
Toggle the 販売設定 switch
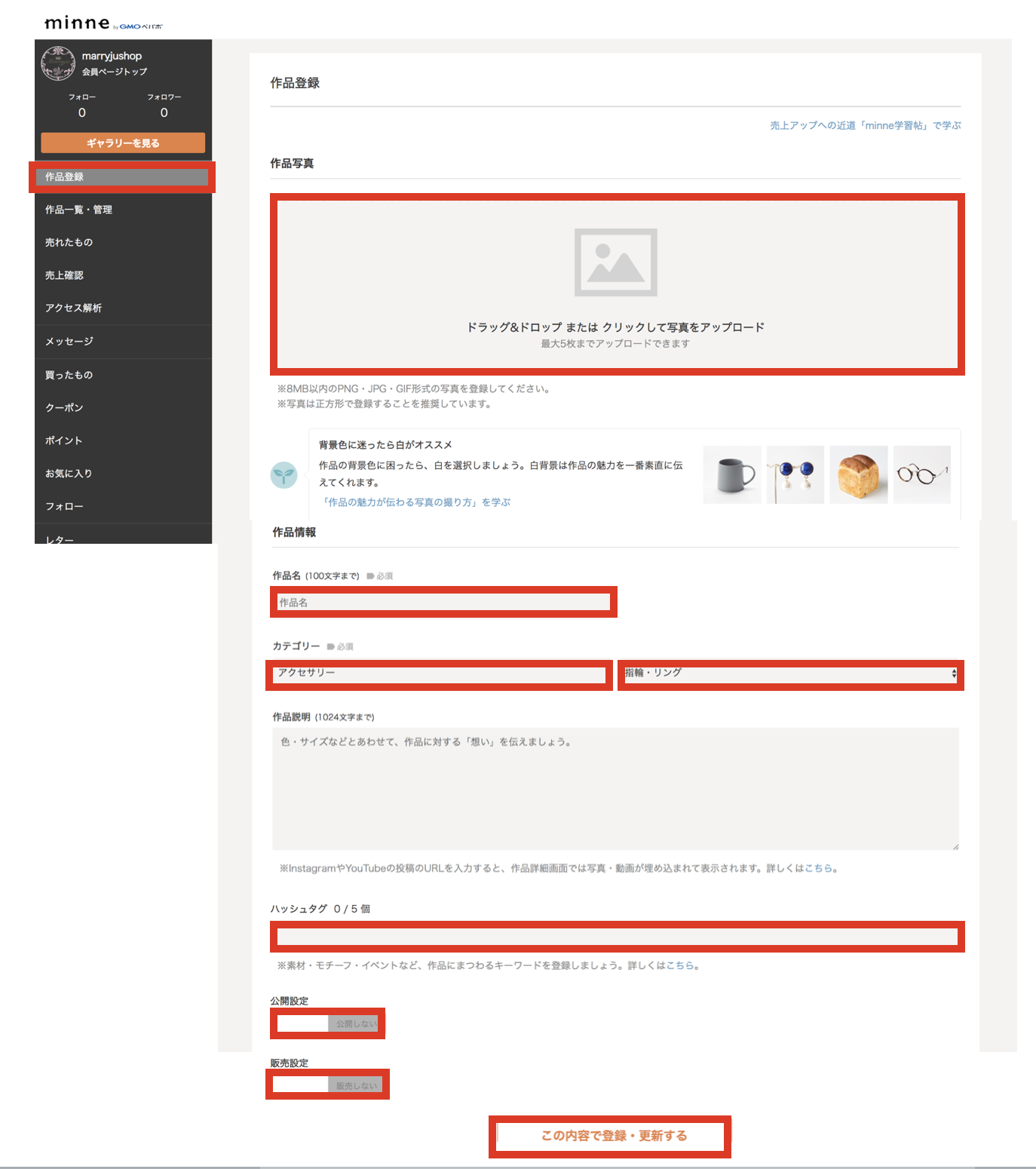327,1085
